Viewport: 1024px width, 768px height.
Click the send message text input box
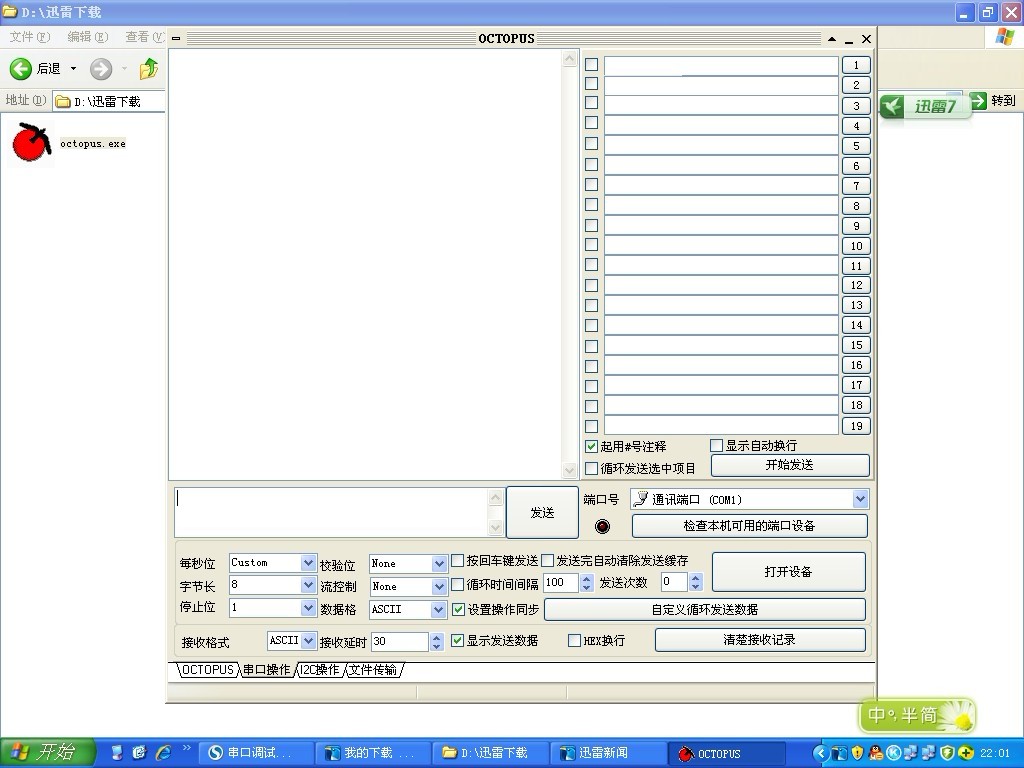[332, 511]
